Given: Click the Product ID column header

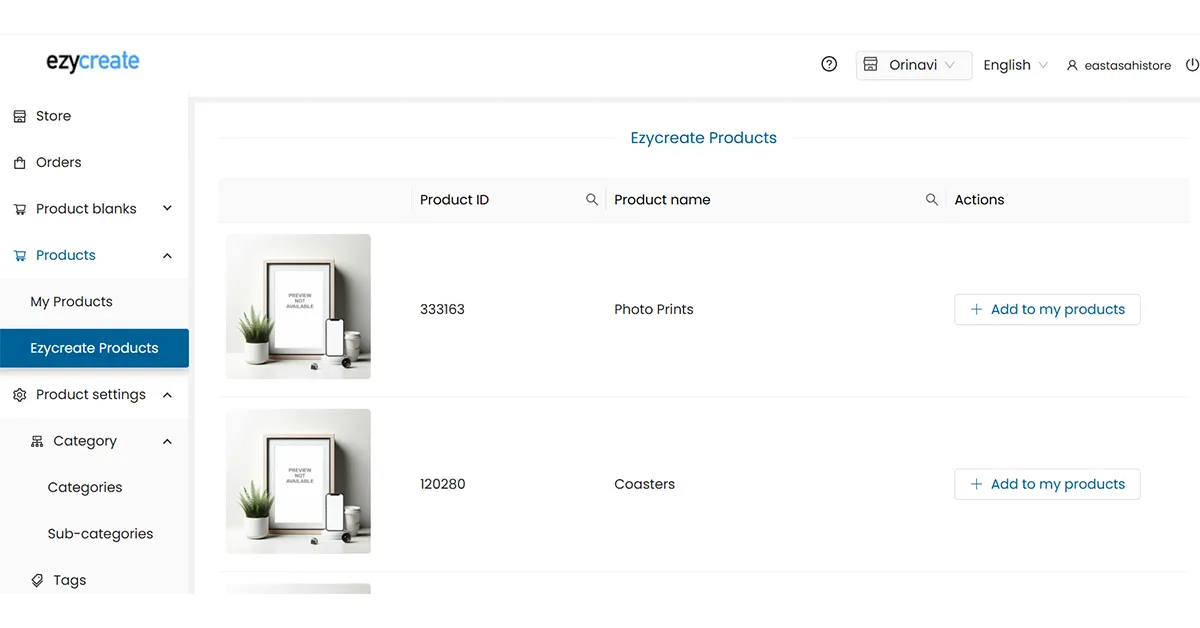Looking at the screenshot, I should (x=454, y=200).
